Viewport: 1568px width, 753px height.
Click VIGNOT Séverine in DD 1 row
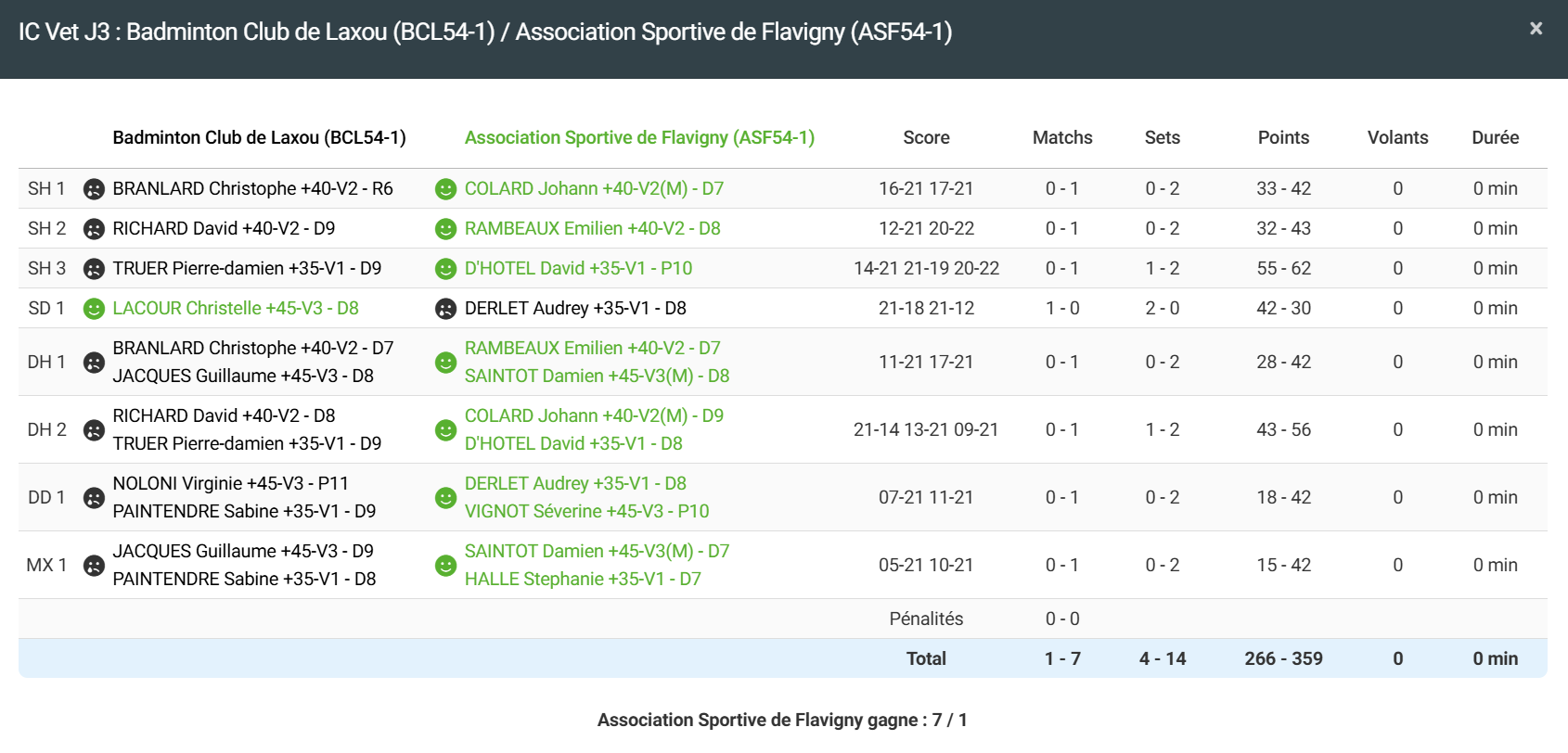tap(586, 511)
